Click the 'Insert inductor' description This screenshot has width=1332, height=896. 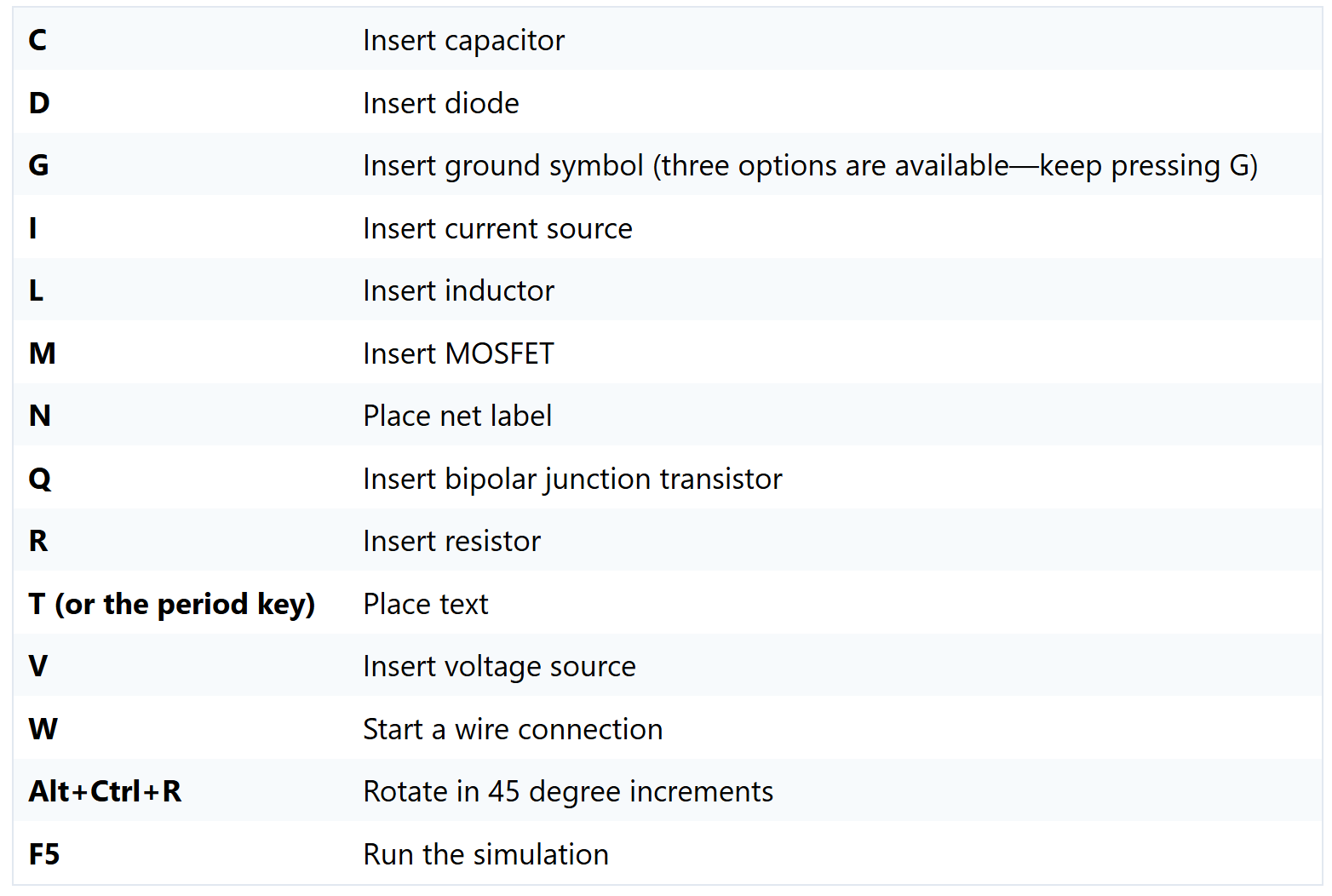[458, 290]
